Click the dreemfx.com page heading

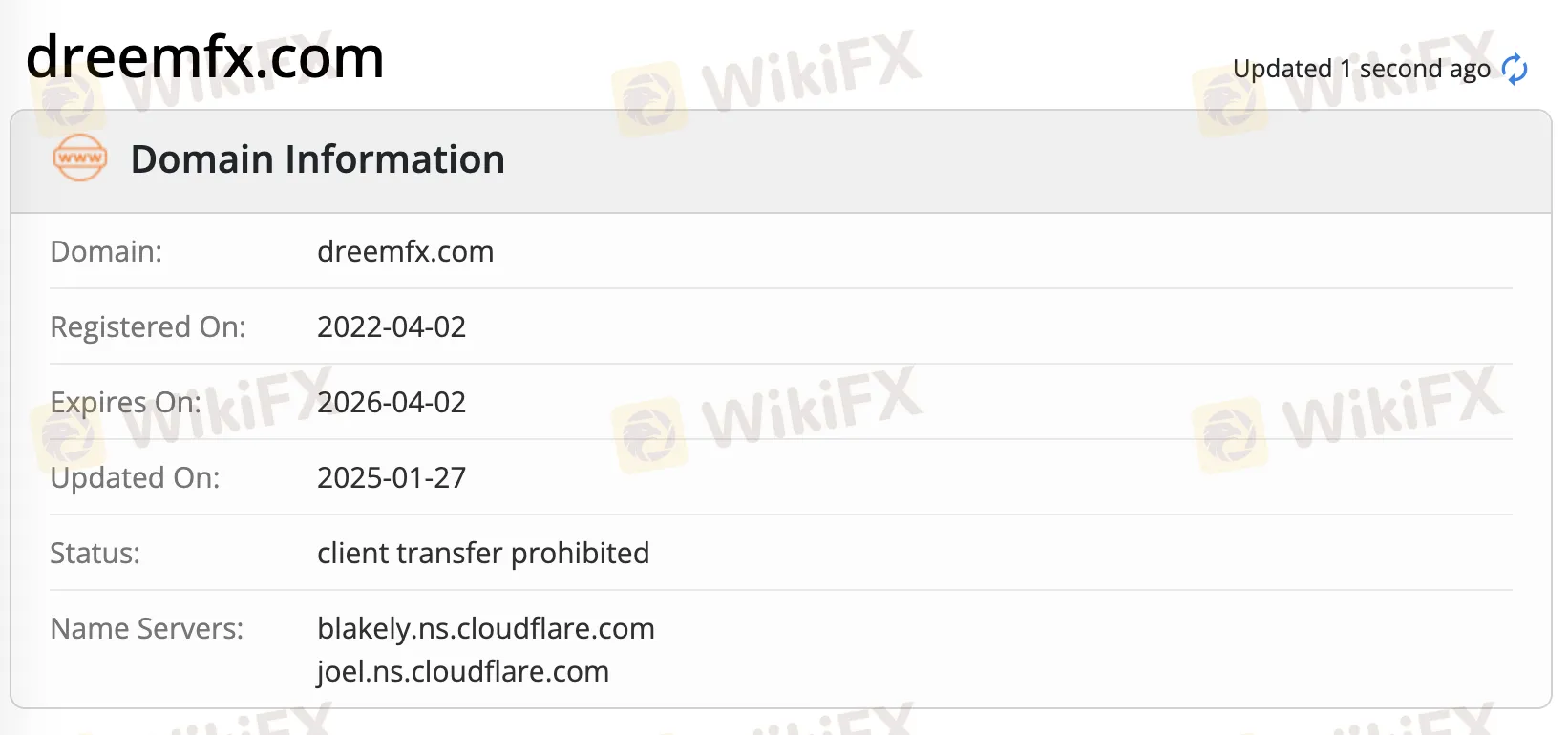204,57
